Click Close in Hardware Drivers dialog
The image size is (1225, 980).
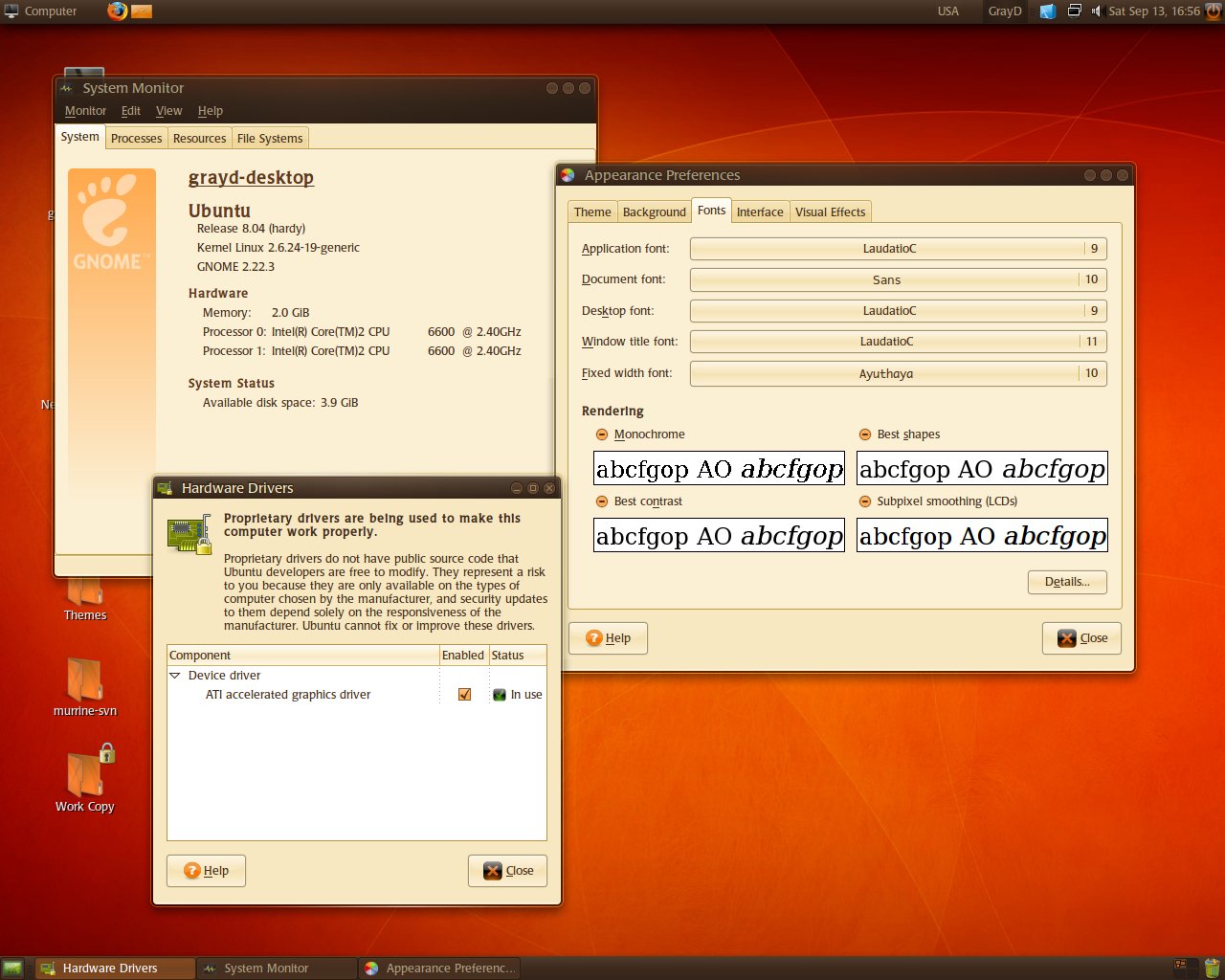pyautogui.click(x=507, y=871)
